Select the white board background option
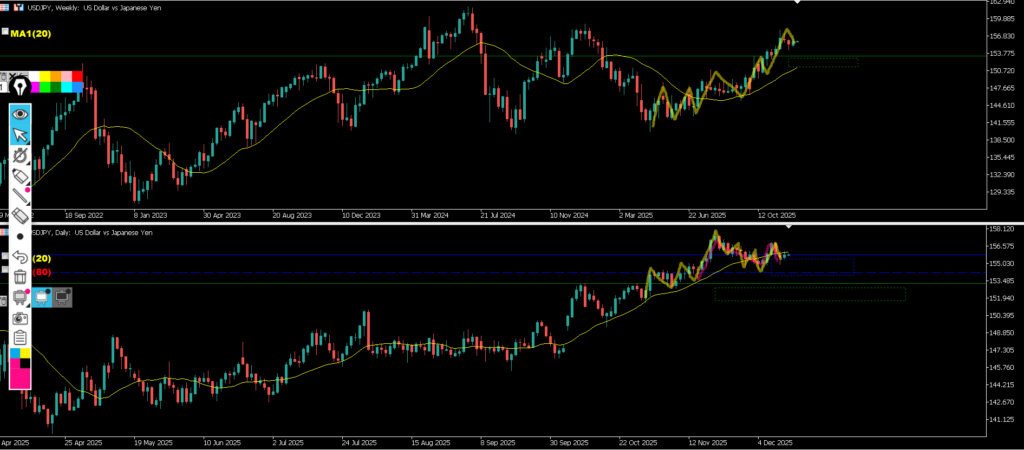Screen dimensions: 1024x450 (x=43, y=297)
